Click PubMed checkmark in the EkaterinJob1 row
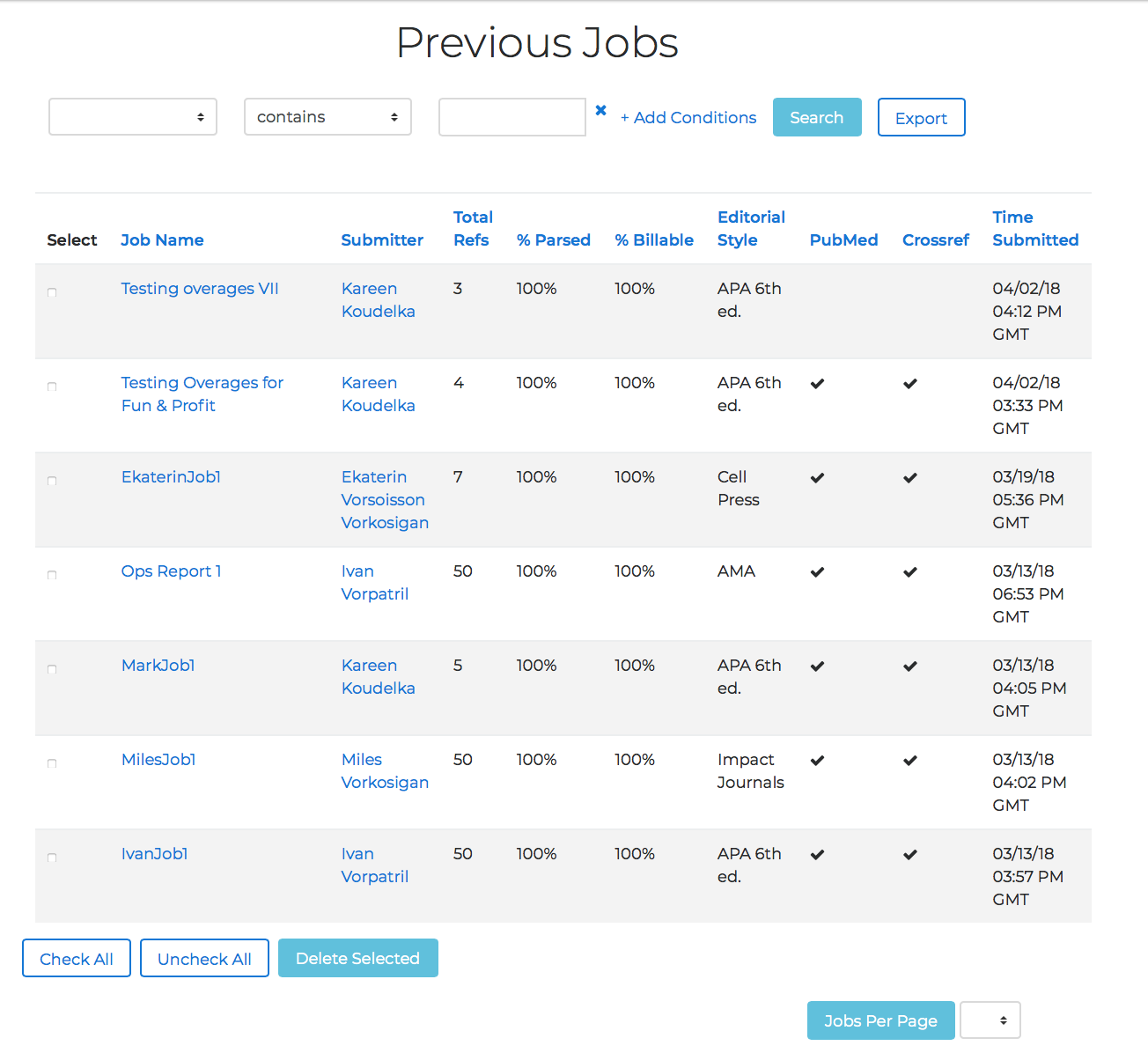This screenshot has width=1148, height=1053. click(x=818, y=478)
